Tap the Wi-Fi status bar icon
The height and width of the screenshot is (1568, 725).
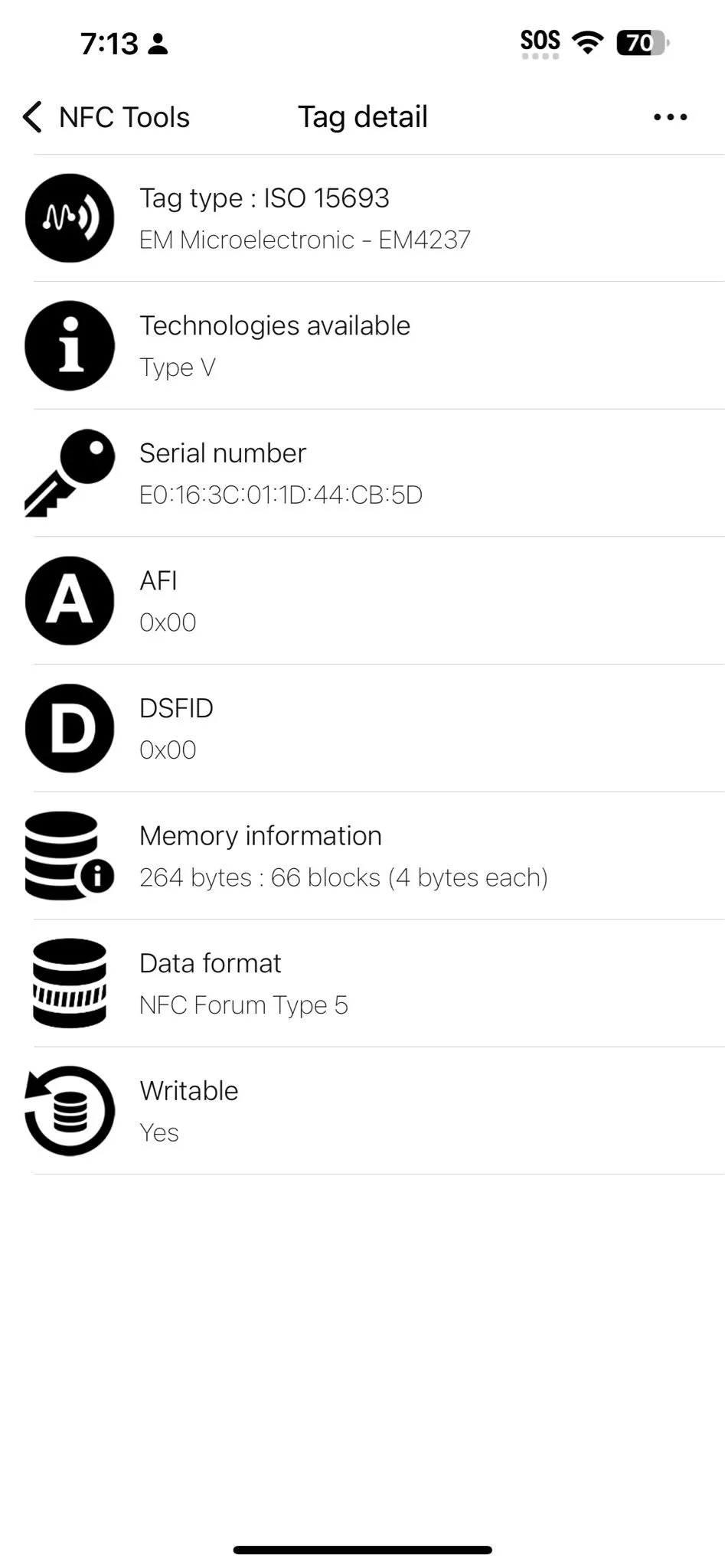[587, 42]
